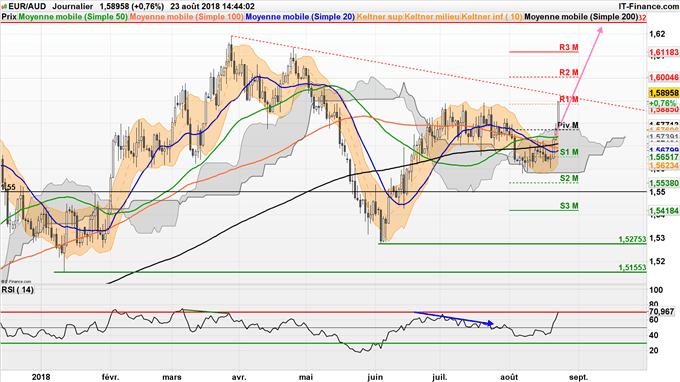Click the S1 M support label
Image resolution: width=680 pixels, height=382 pixels.
(569, 152)
